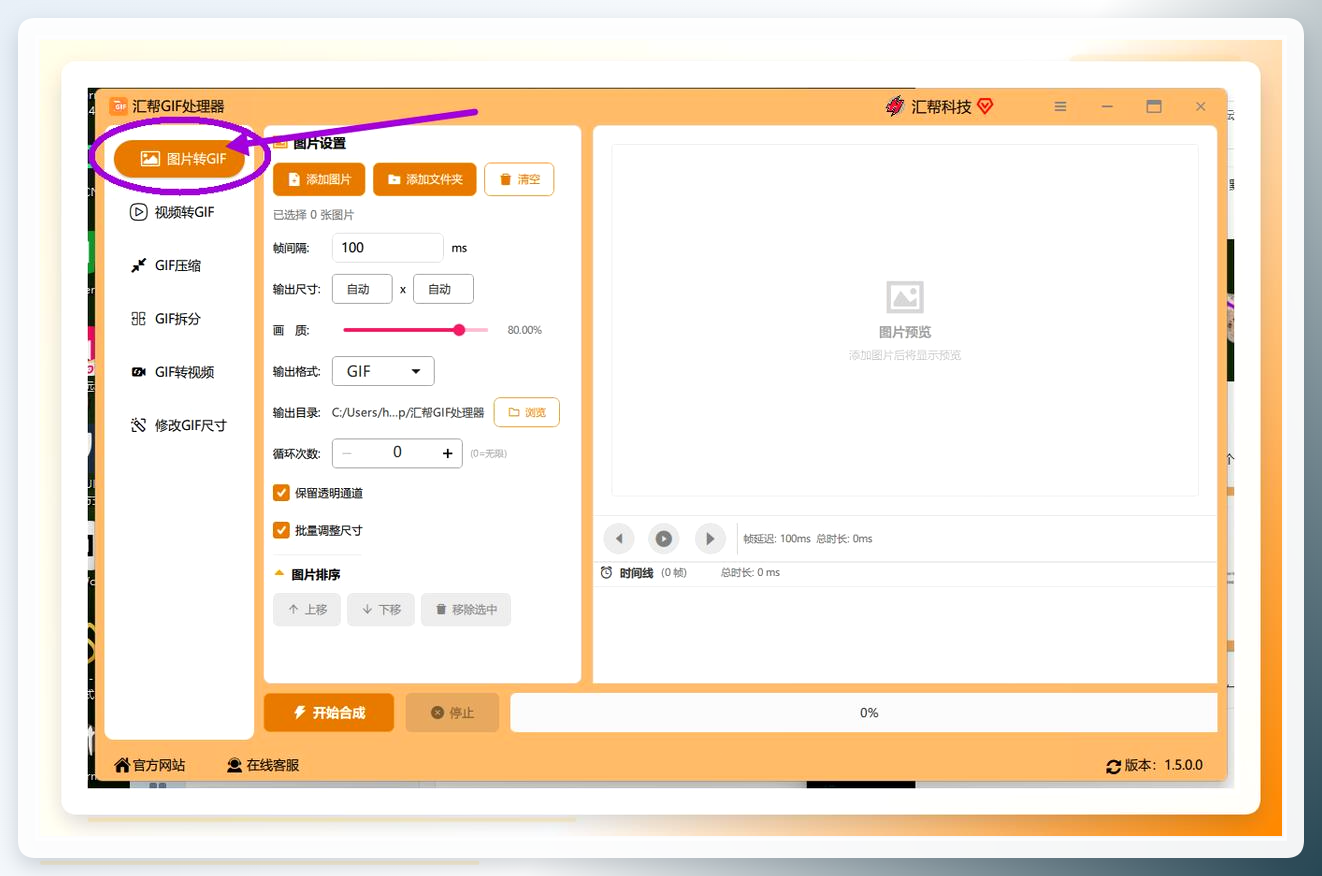This screenshot has height=876, width=1322.
Task: Click the output width 自动 field
Action: [x=362, y=289]
